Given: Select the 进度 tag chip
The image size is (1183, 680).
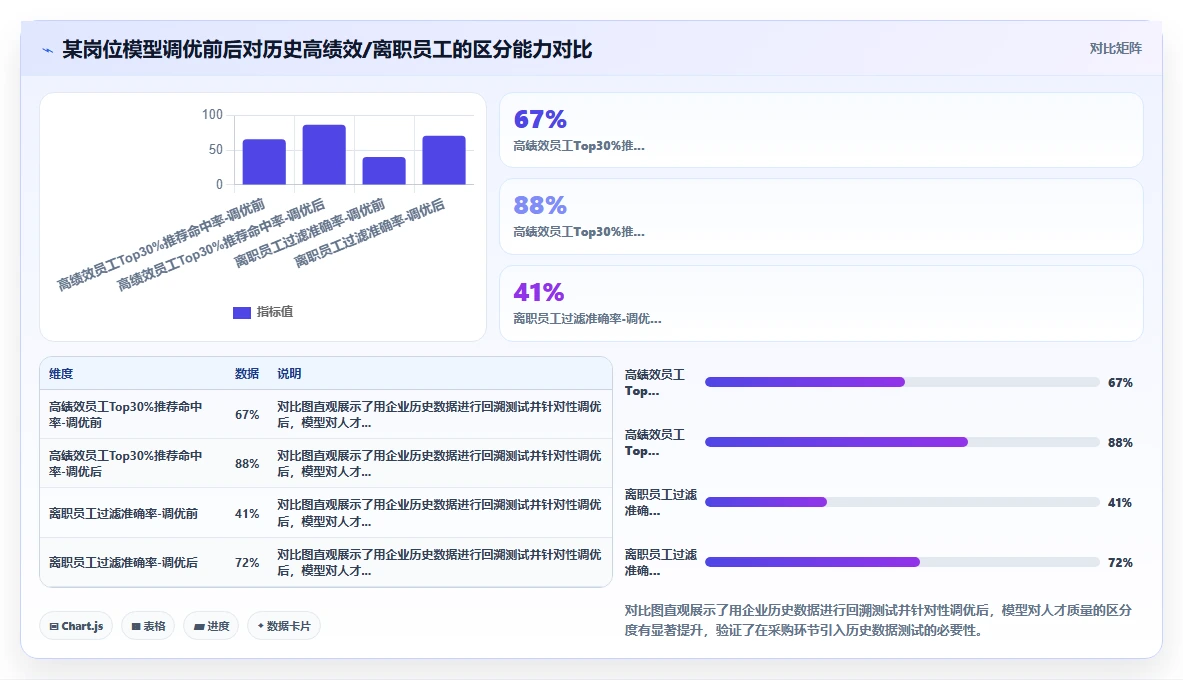Looking at the screenshot, I should 211,626.
